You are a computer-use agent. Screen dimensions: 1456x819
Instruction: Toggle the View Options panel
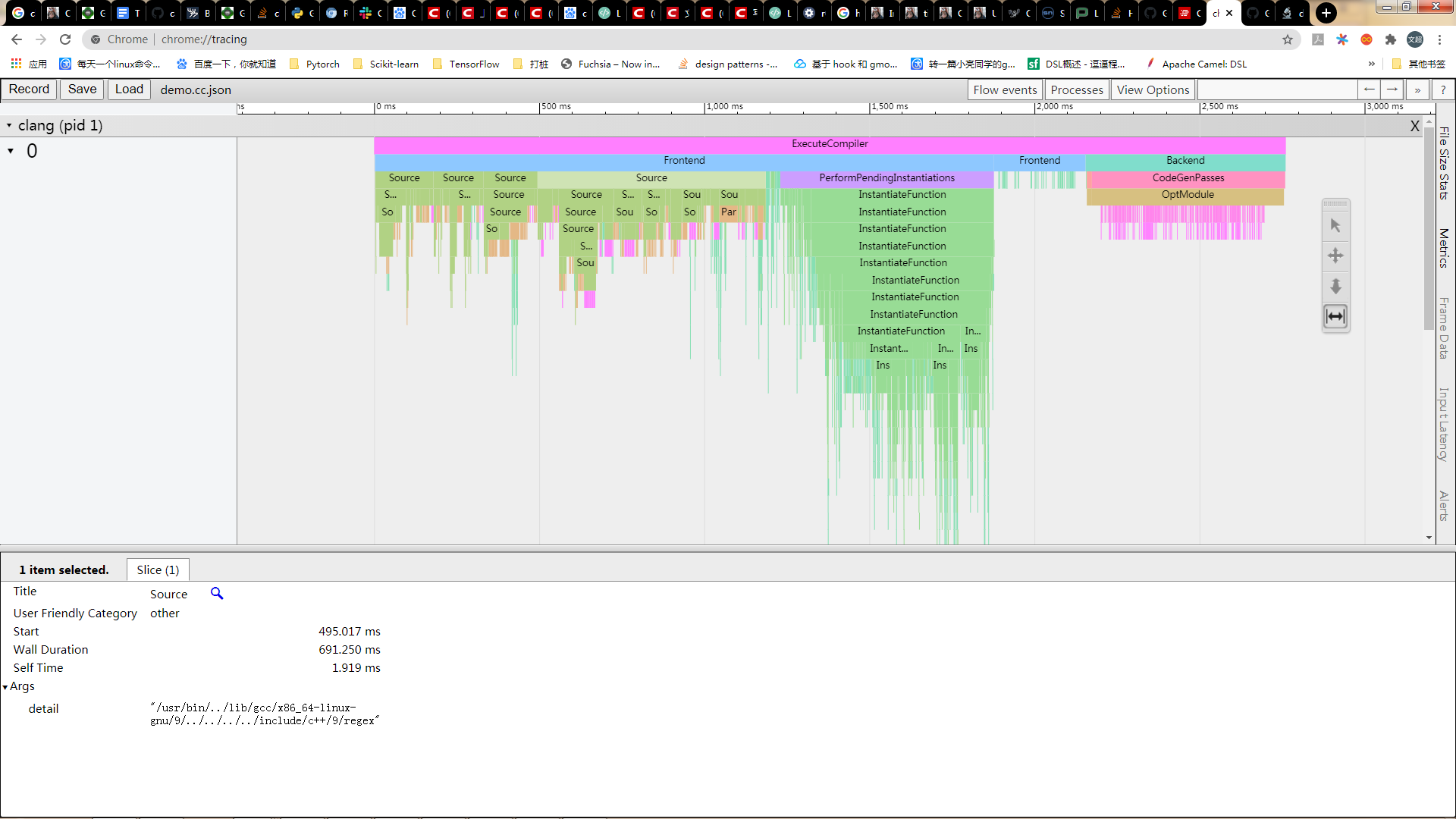tap(1152, 89)
